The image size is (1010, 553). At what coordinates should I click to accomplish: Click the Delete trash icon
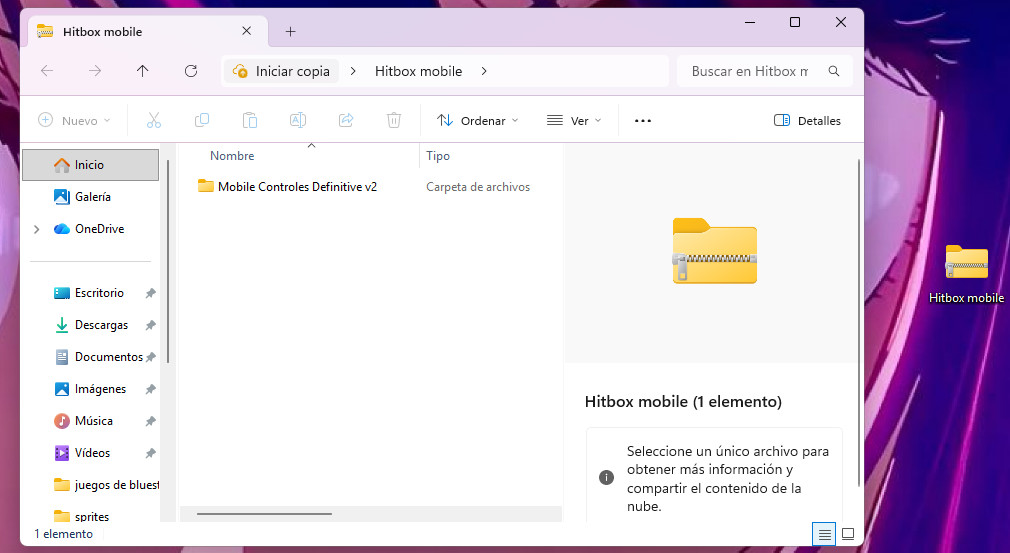(x=394, y=120)
